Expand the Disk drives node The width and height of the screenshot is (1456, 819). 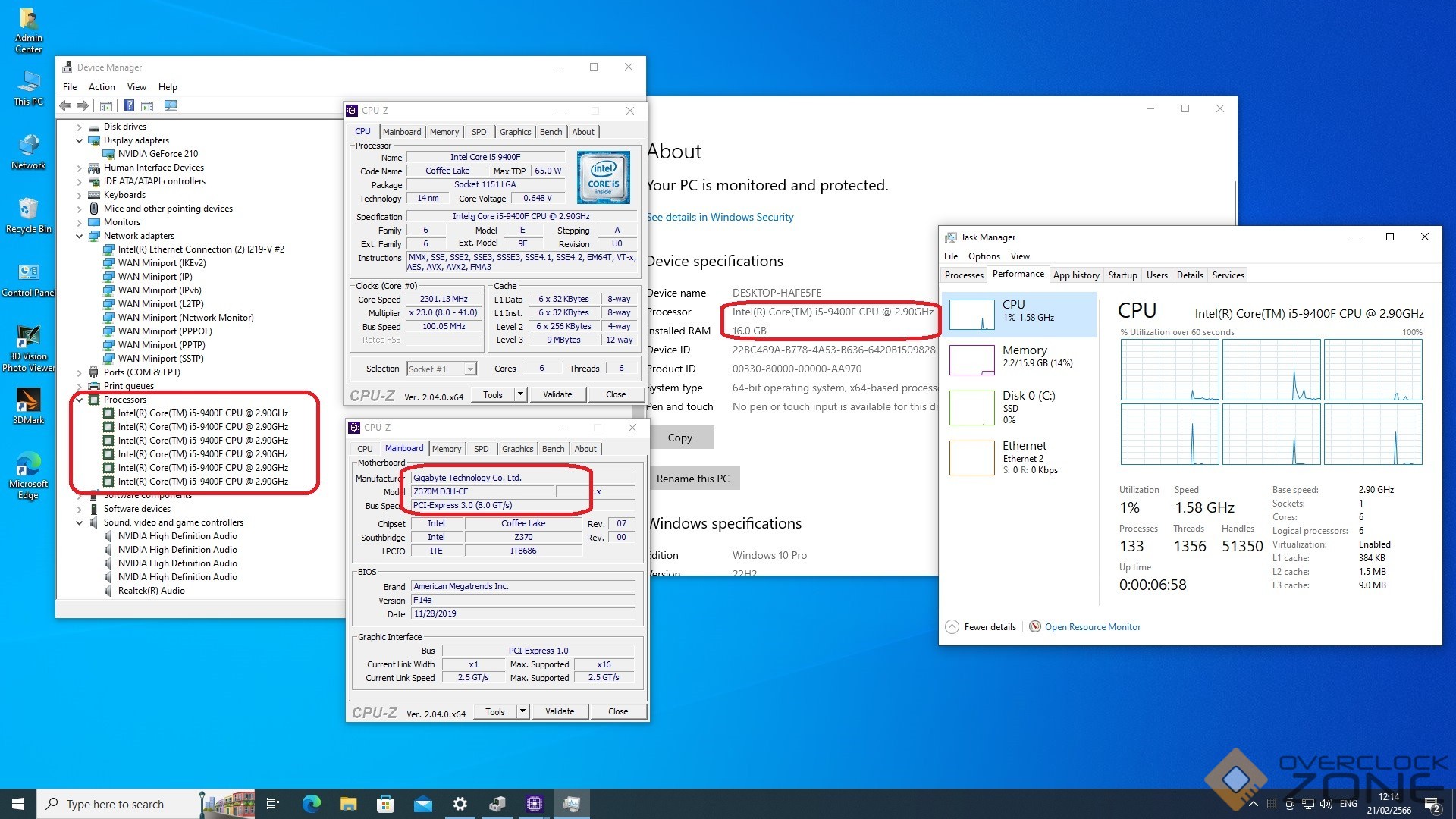coord(80,127)
